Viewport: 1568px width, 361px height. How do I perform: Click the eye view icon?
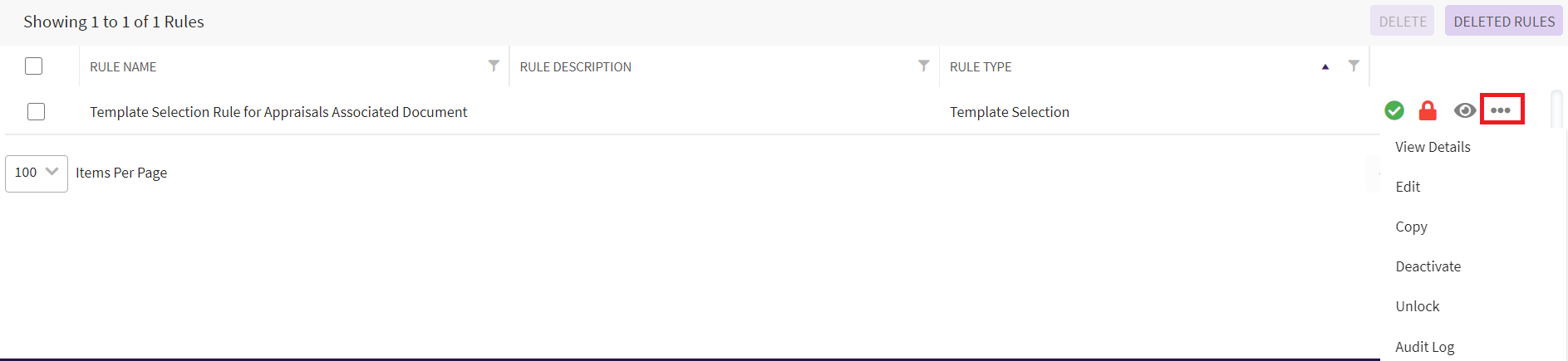(1465, 110)
